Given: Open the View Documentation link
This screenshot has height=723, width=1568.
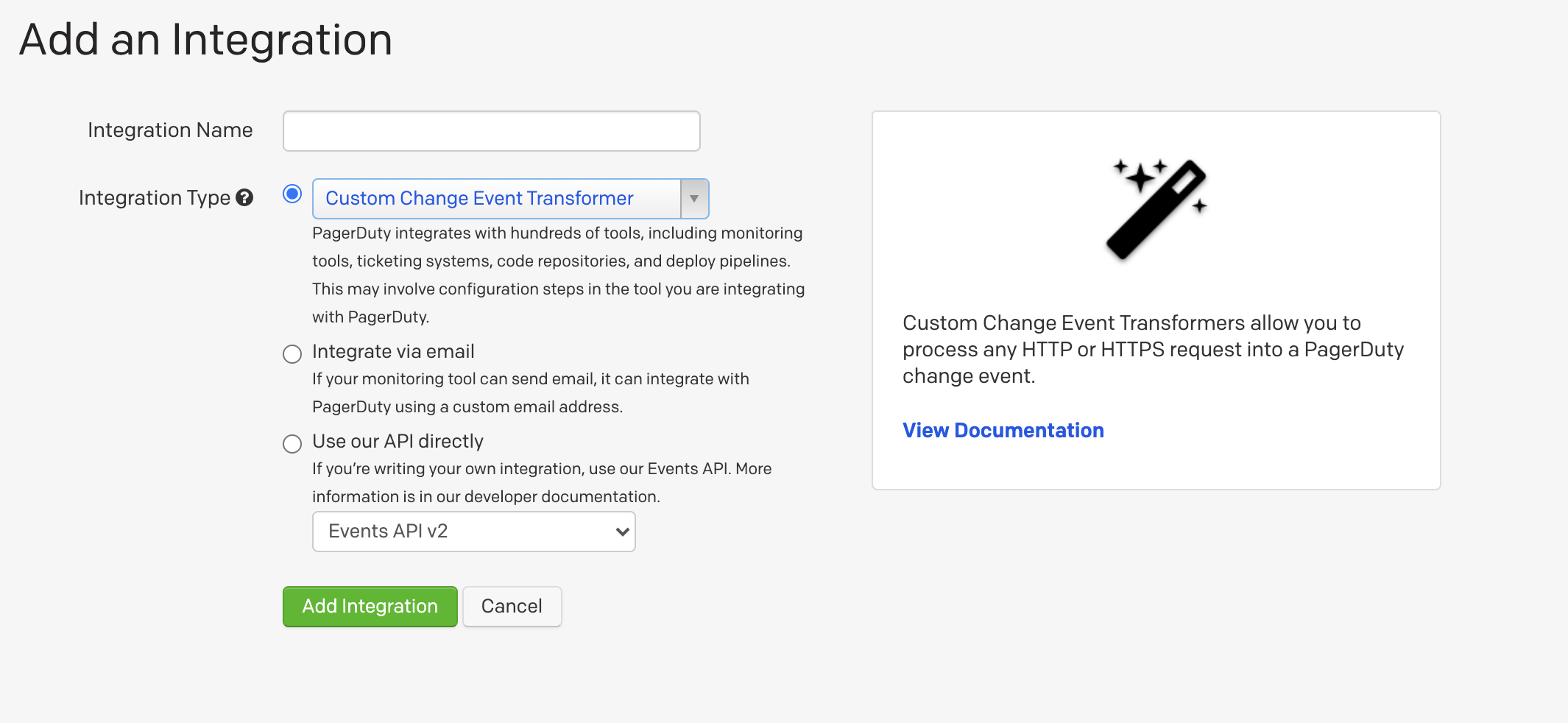Looking at the screenshot, I should click(x=1003, y=431).
